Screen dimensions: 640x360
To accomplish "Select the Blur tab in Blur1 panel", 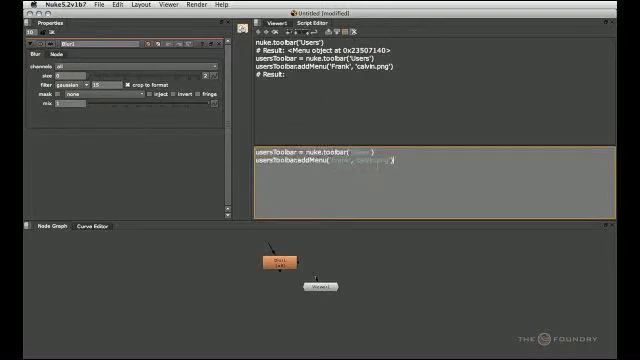I will tap(36, 54).
